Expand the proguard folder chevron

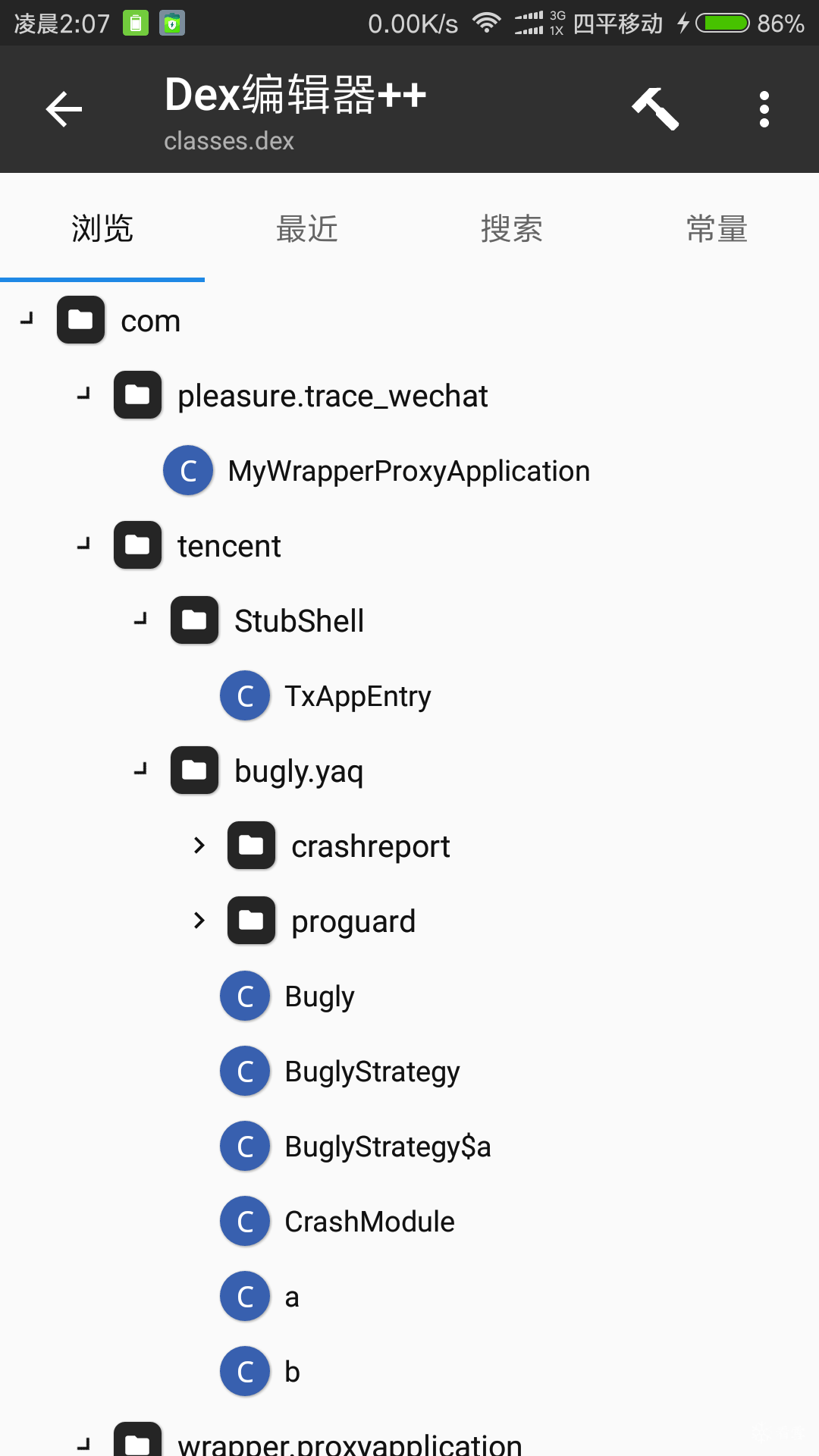coord(199,921)
